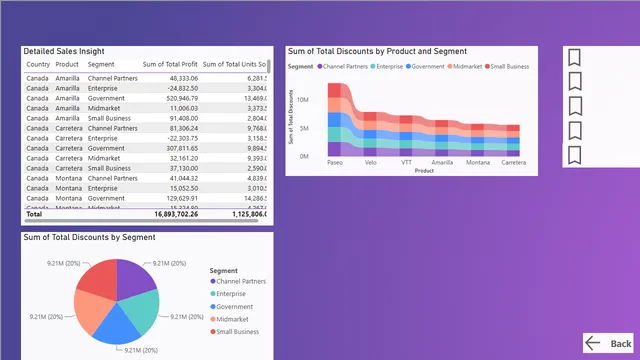This screenshot has width=640, height=360.
Task: Click profit value 520,946.79
Action: tap(182, 98)
